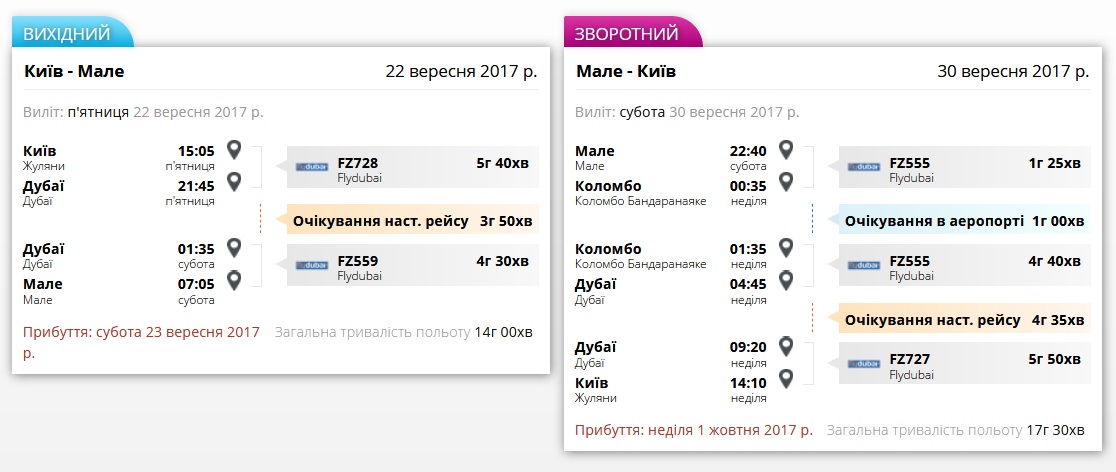
Task: Click the airport wait 1г 00хв banner
Action: click(964, 220)
